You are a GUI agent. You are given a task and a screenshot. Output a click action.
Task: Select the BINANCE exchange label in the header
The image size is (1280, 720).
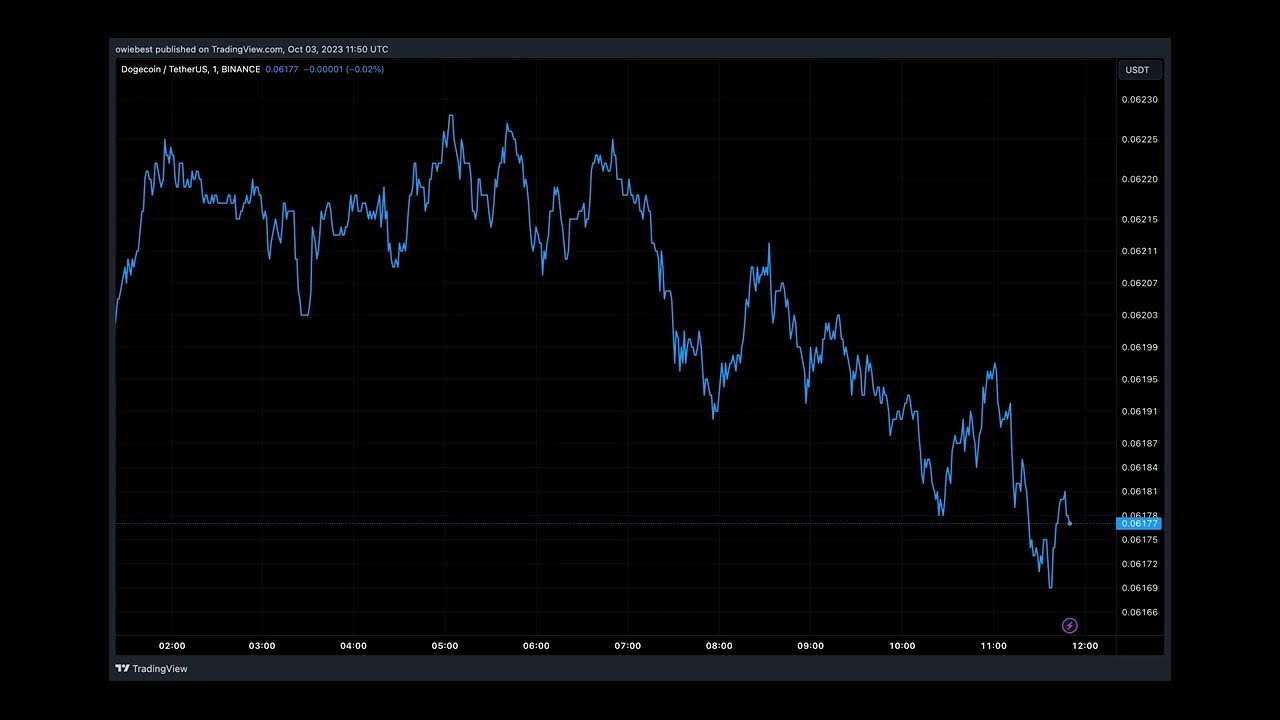pyautogui.click(x=240, y=70)
